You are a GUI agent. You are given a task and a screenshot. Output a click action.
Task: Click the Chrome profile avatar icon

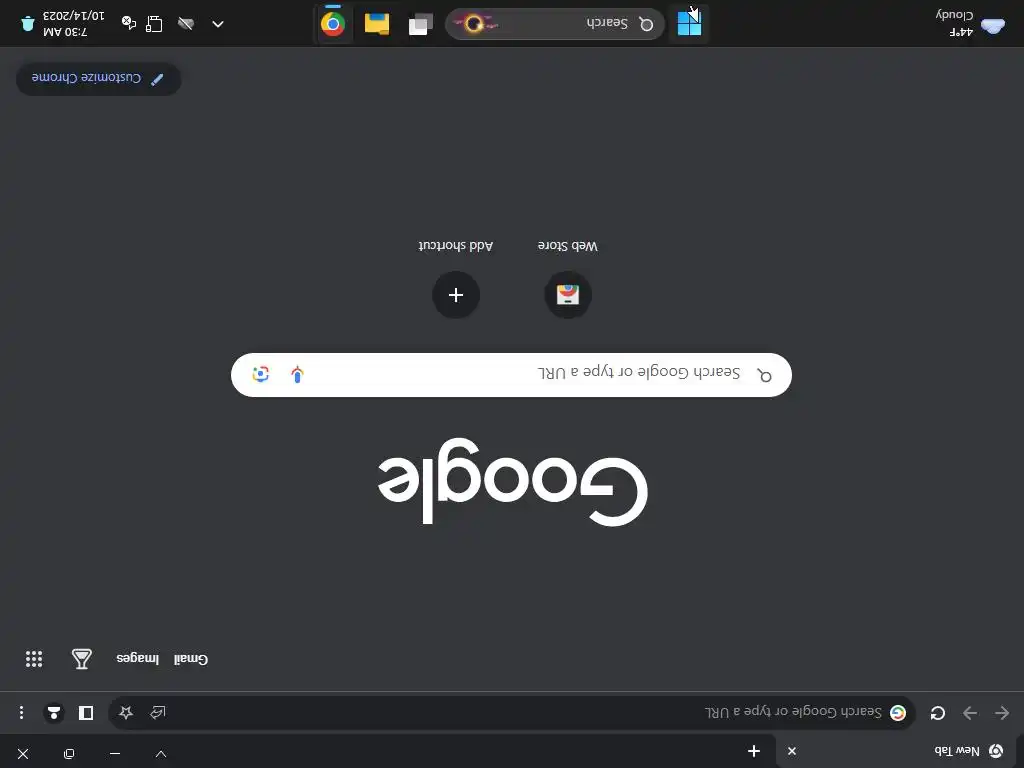pyautogui.click(x=54, y=712)
